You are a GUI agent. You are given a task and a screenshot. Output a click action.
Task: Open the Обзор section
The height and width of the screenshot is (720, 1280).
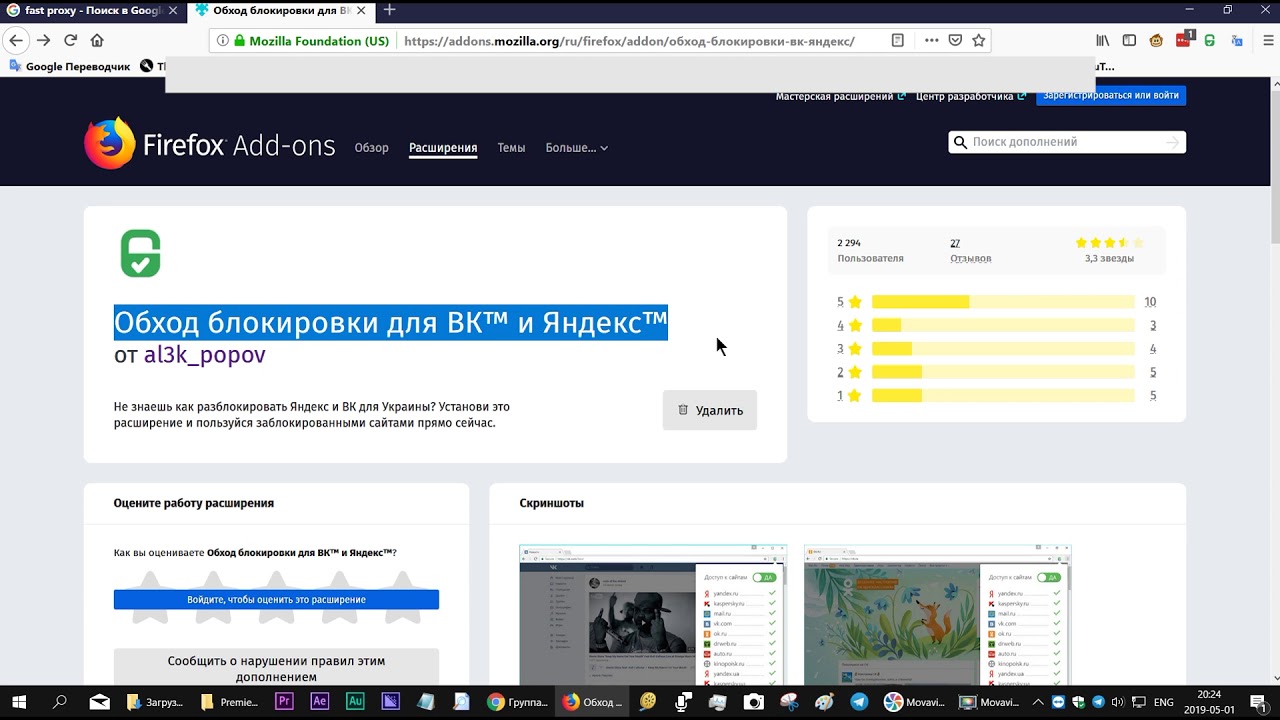coord(371,148)
